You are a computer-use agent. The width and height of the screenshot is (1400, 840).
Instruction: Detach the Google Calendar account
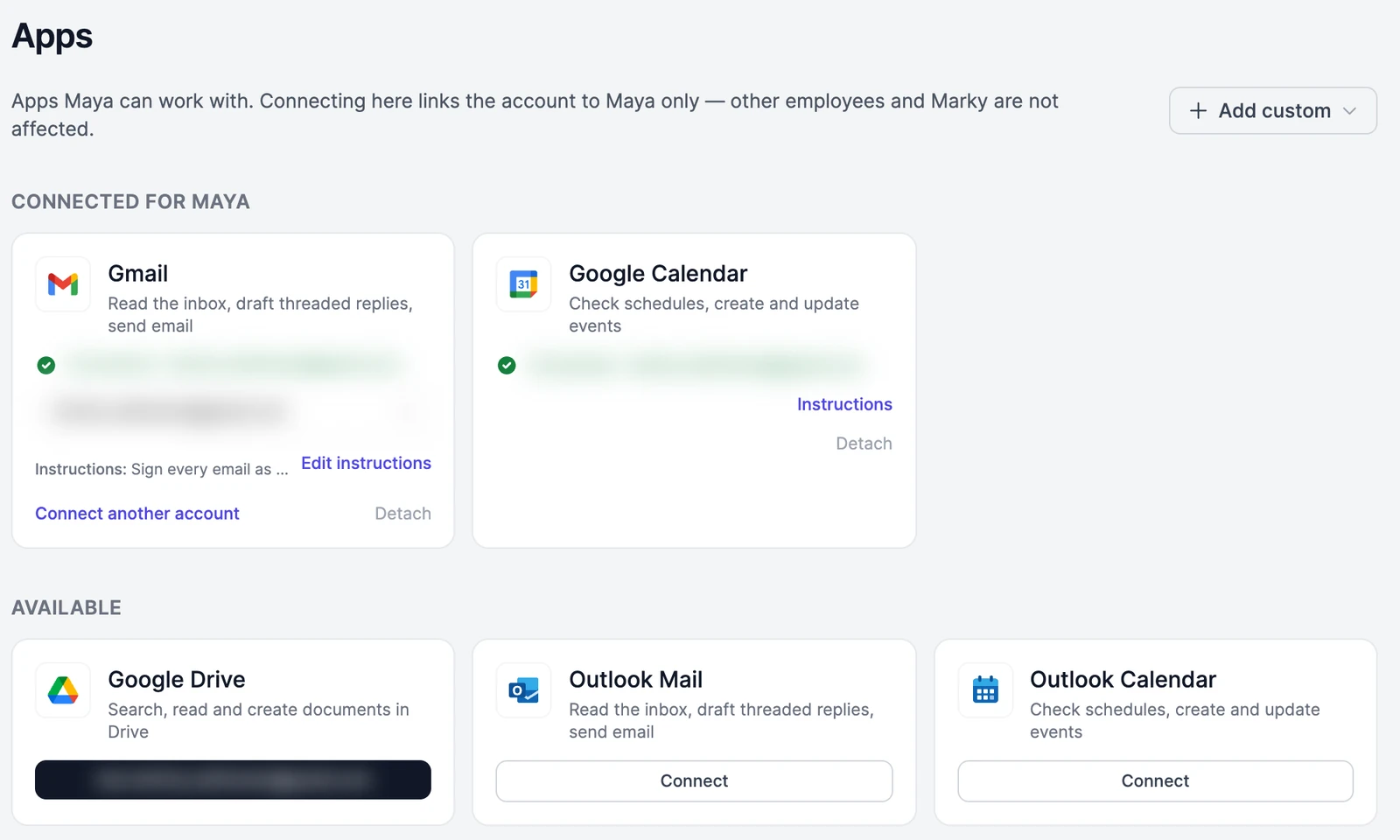pos(864,444)
